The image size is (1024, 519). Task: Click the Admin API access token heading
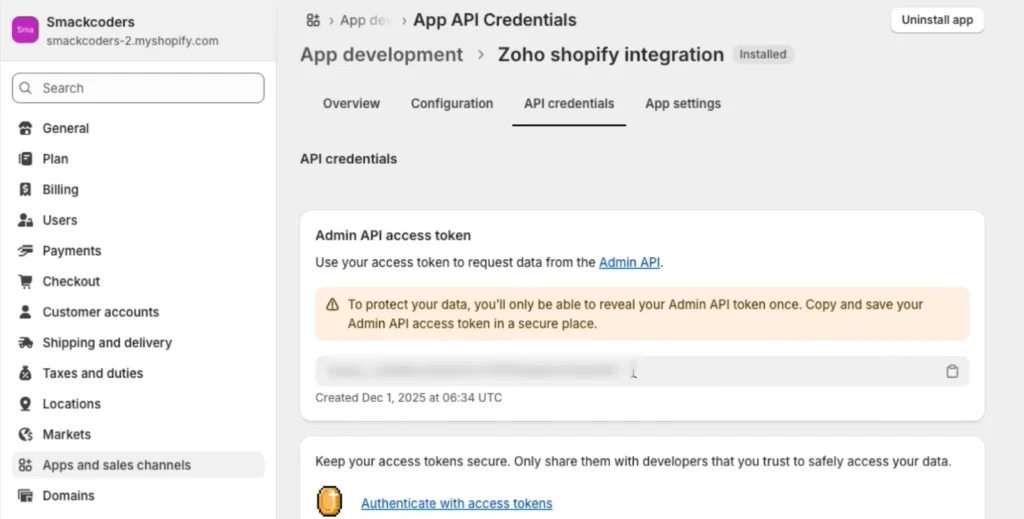point(393,236)
